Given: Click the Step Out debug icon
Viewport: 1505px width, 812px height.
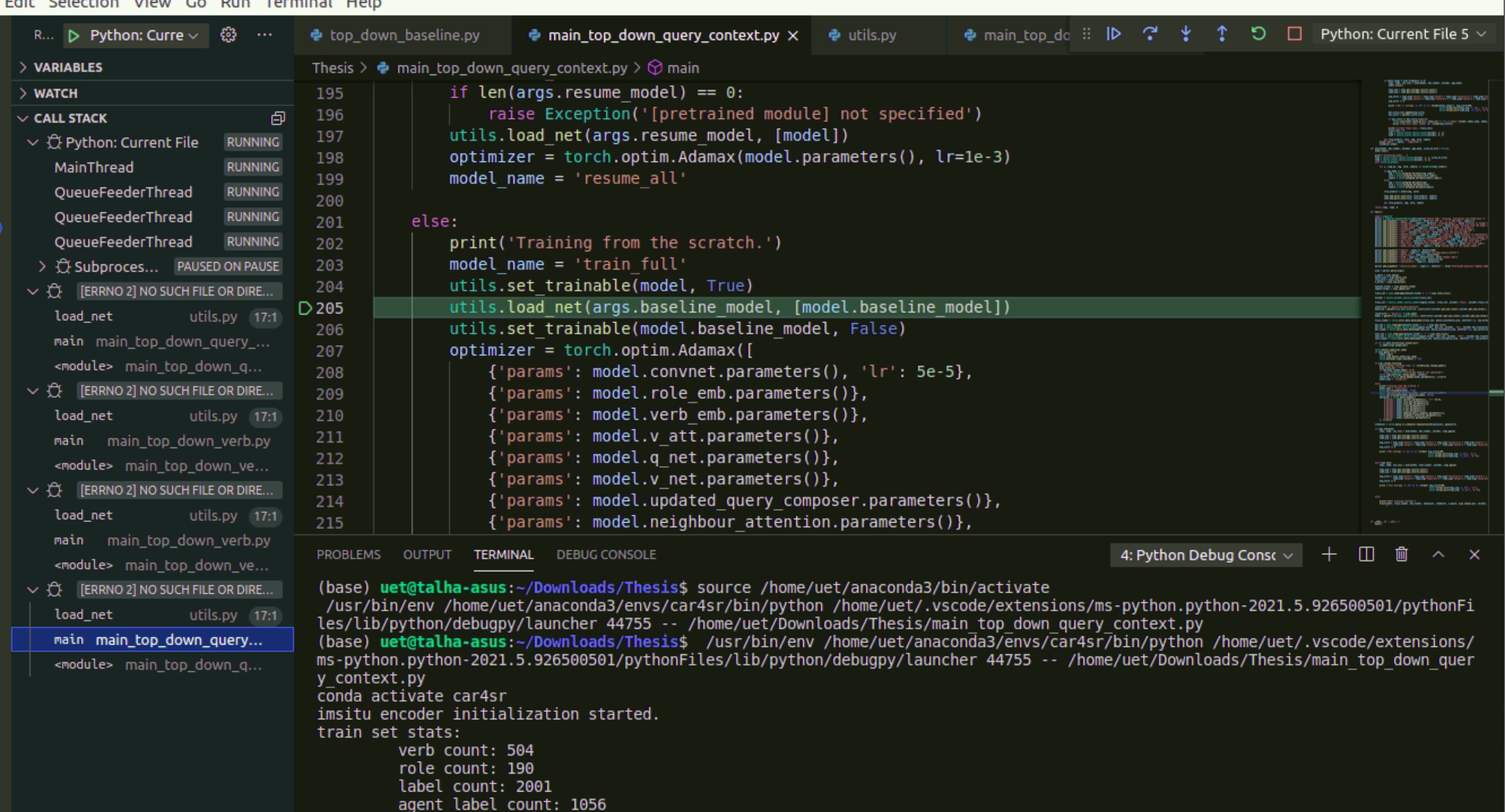Looking at the screenshot, I should tap(1222, 34).
